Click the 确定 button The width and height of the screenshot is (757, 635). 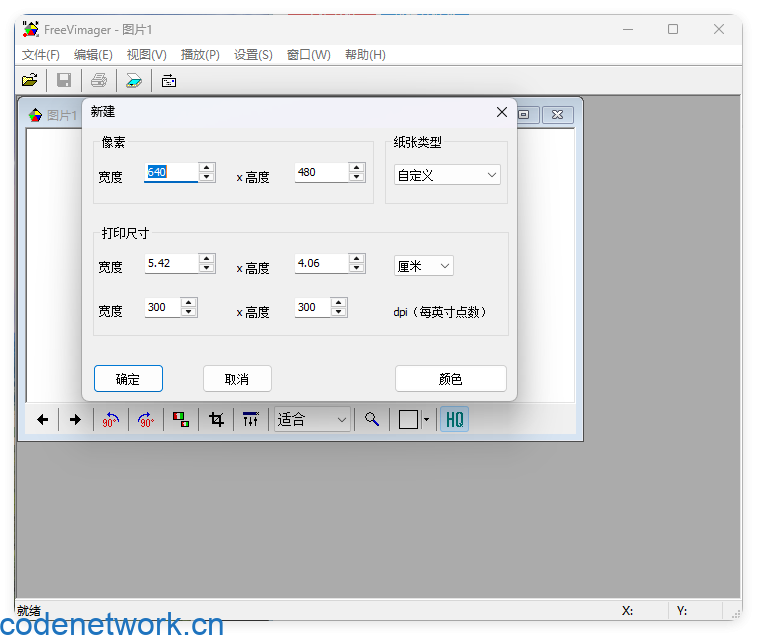pyautogui.click(x=128, y=379)
